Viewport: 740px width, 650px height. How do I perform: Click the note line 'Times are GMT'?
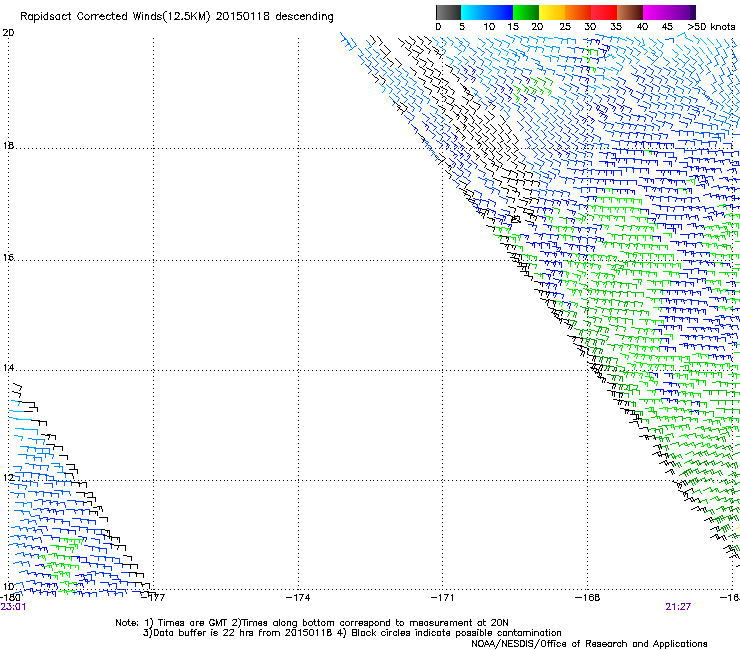point(192,623)
